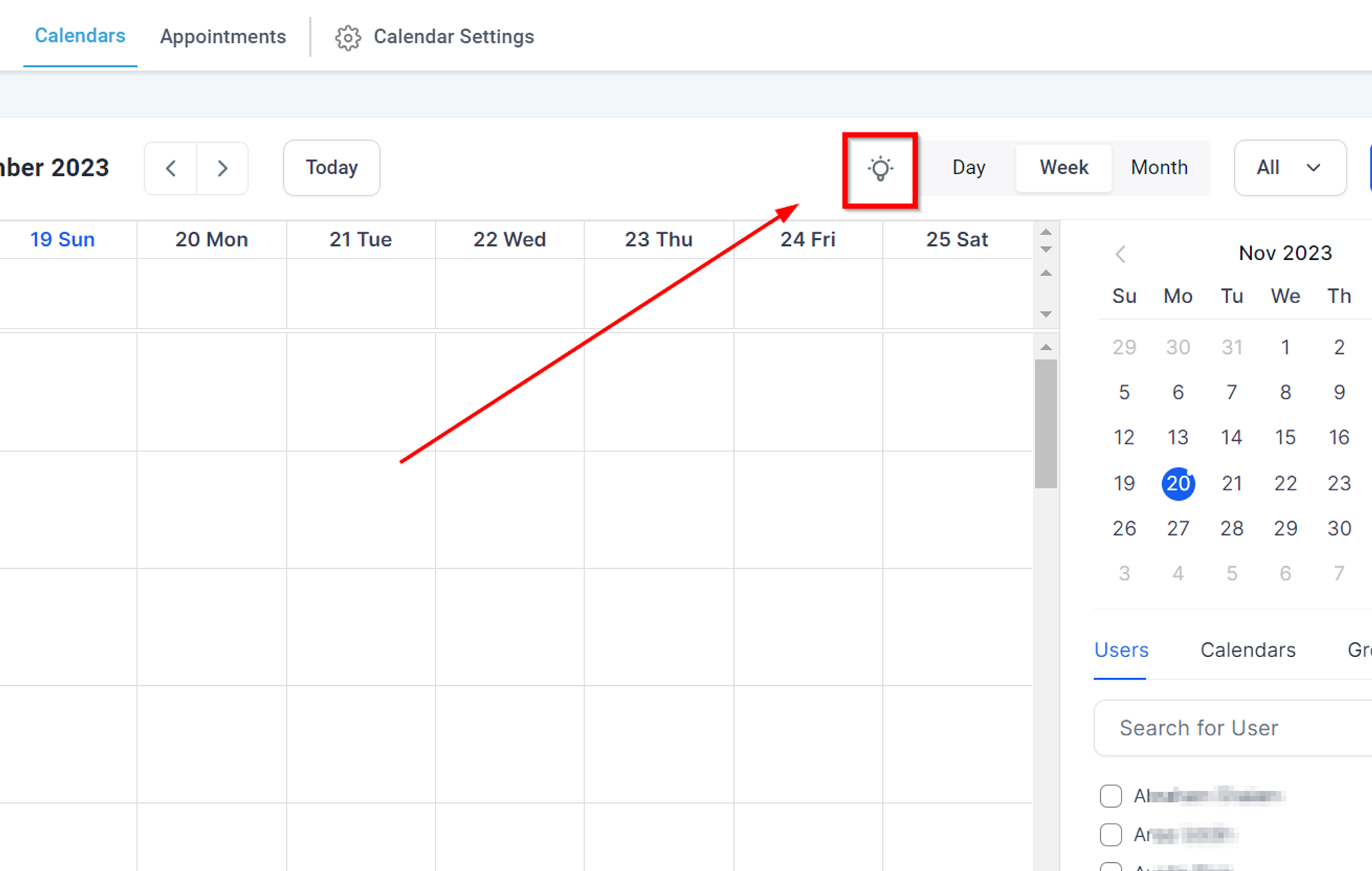The width and height of the screenshot is (1372, 871).
Task: Select November 1 in mini calendar
Action: [1285, 347]
